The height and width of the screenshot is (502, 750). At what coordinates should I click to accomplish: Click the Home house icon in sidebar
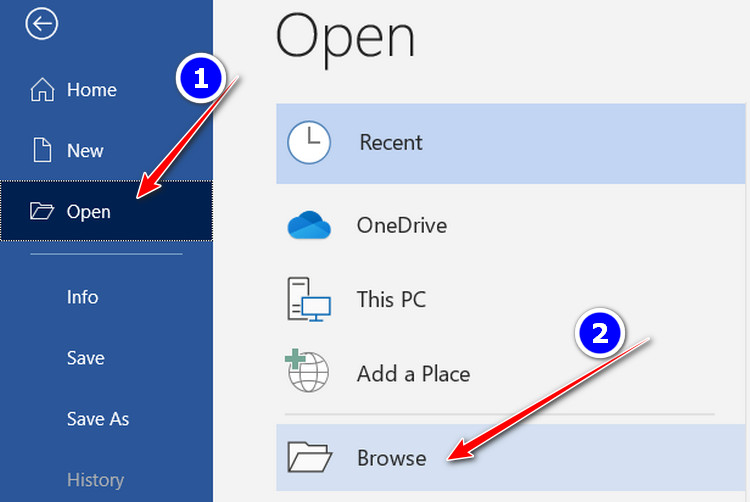(x=42, y=90)
